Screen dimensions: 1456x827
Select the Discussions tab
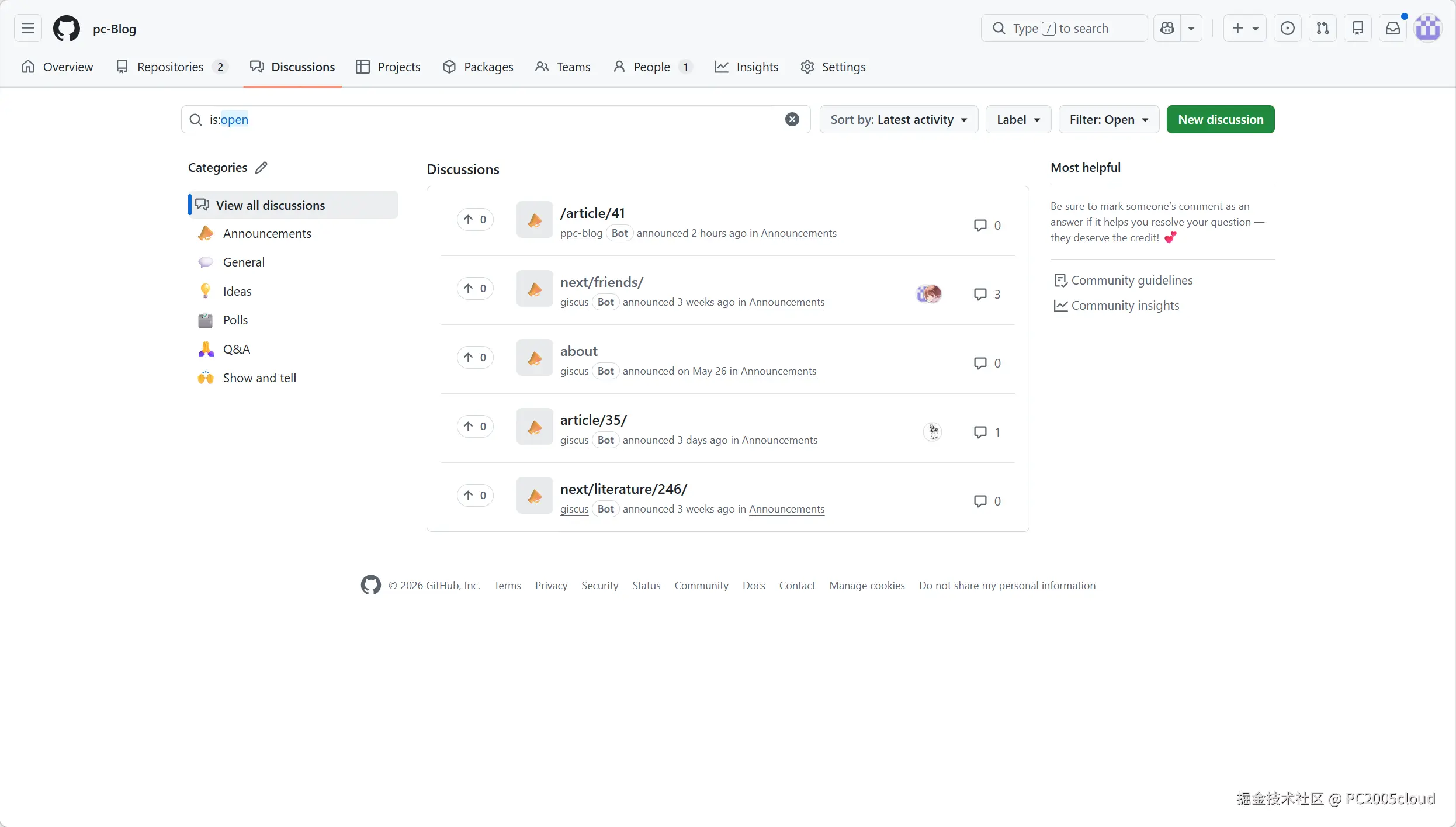(x=292, y=67)
